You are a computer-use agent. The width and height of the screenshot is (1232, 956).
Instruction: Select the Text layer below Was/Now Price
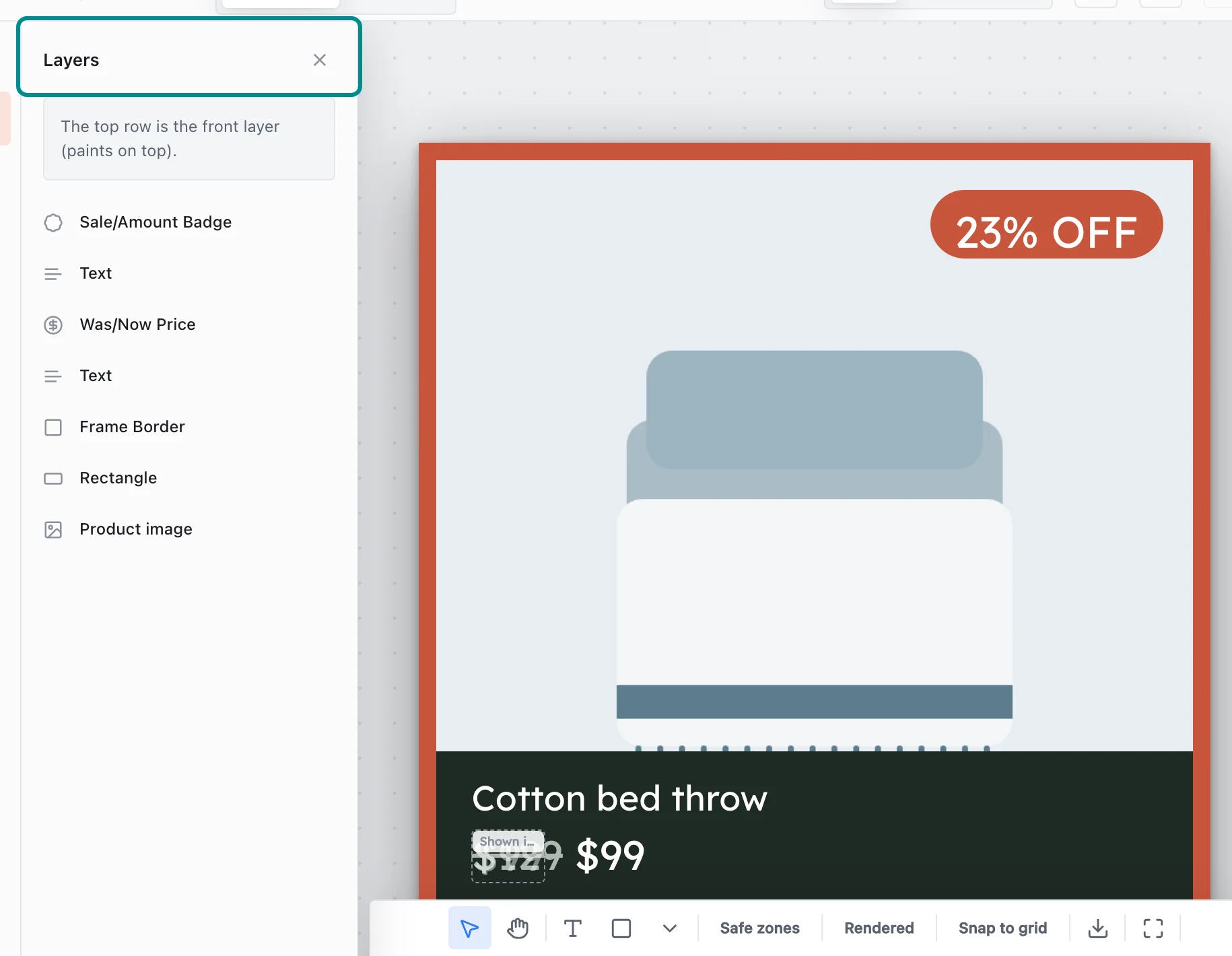[189, 376]
